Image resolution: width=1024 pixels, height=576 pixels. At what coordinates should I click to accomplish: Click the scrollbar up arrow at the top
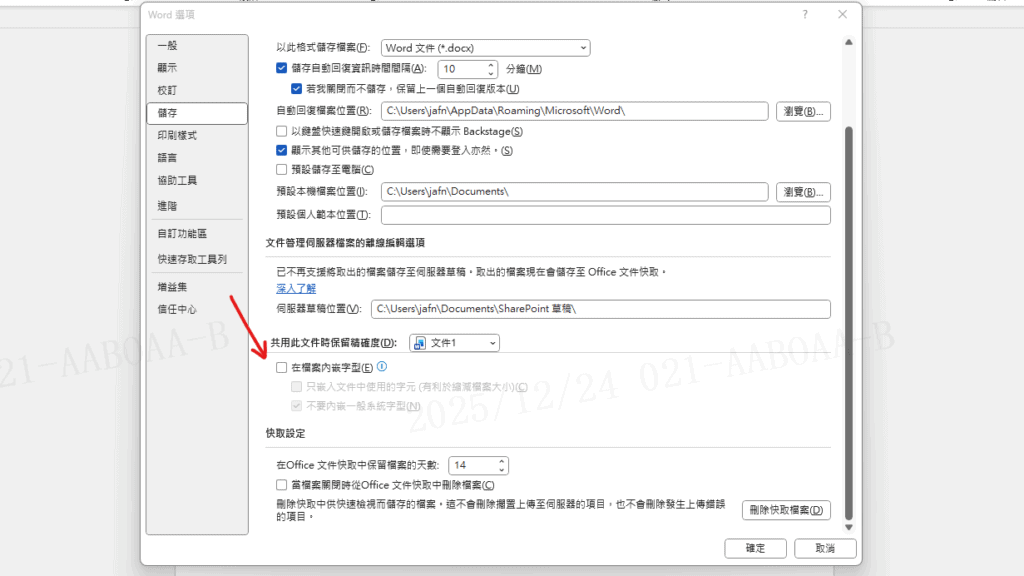pyautogui.click(x=849, y=42)
